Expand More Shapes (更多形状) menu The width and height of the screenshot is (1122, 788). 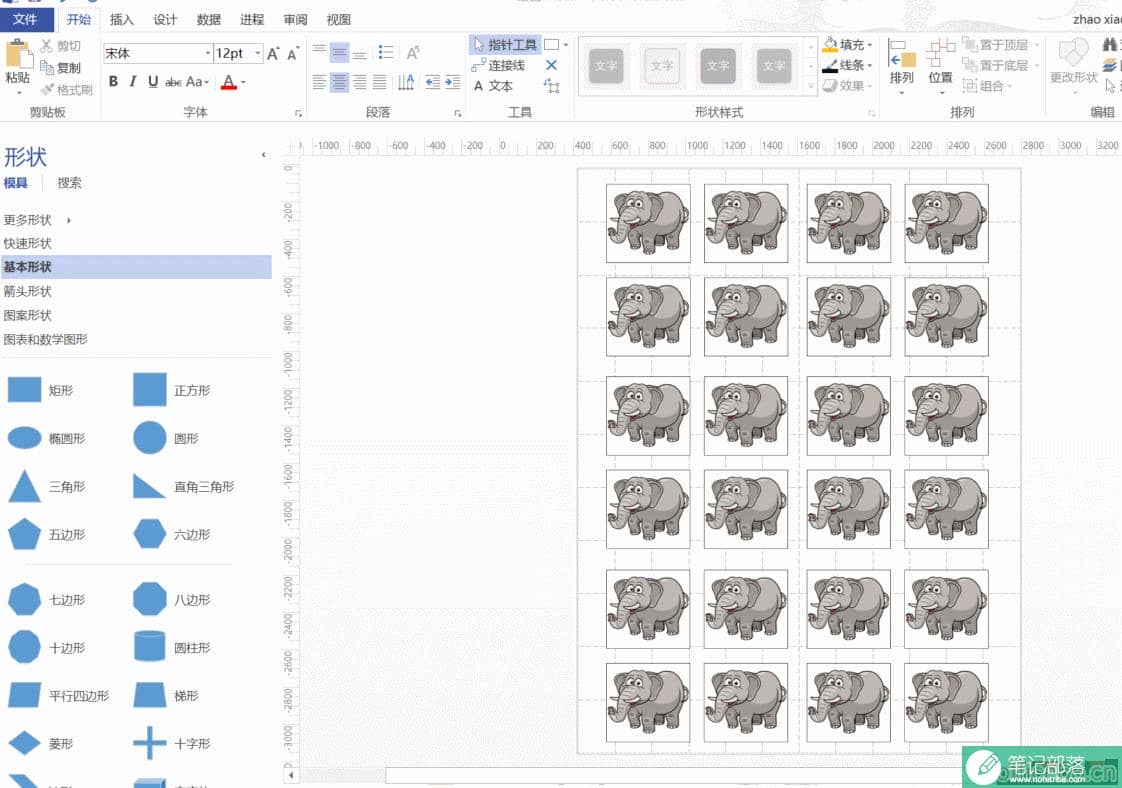click(x=38, y=220)
